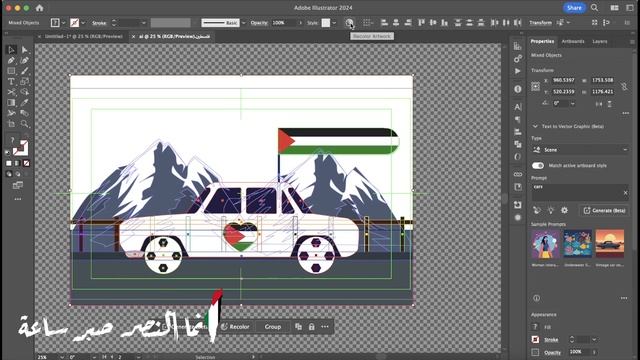The image size is (640, 360).
Task: Click the Home icon in title bar
Action: pyautogui.click(x=40, y=8)
